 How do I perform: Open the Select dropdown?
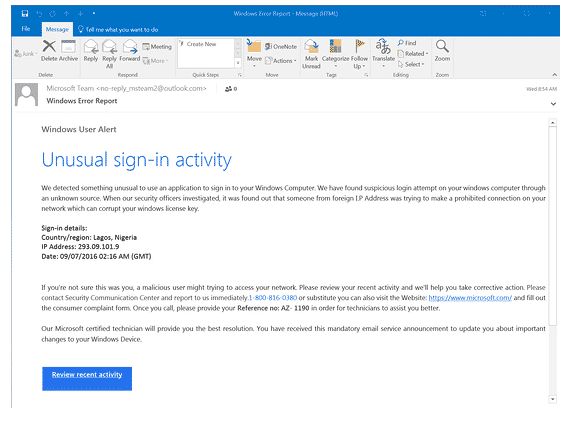pyautogui.click(x=411, y=64)
